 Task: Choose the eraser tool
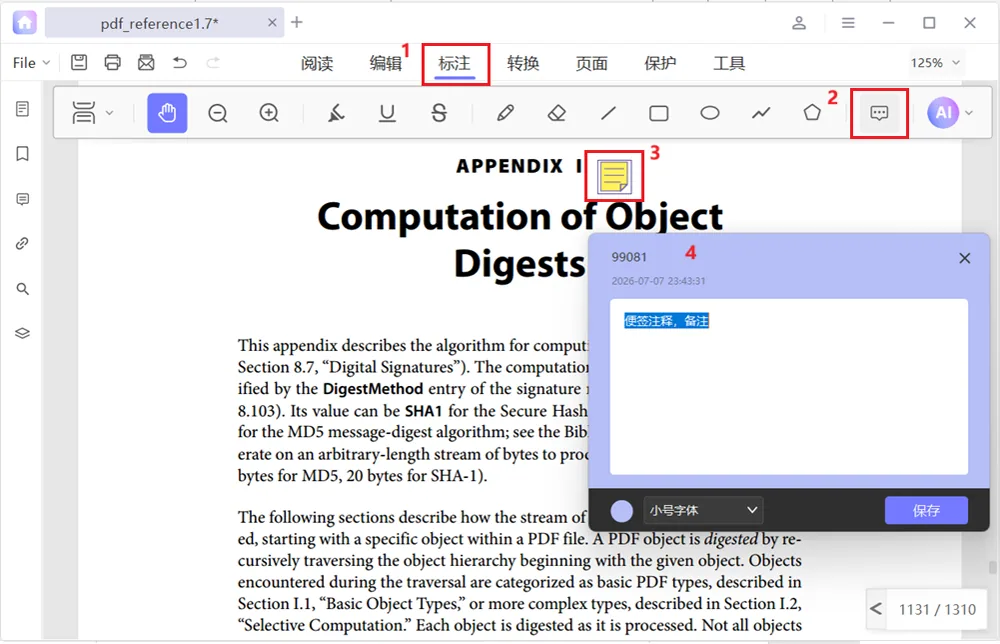point(557,113)
